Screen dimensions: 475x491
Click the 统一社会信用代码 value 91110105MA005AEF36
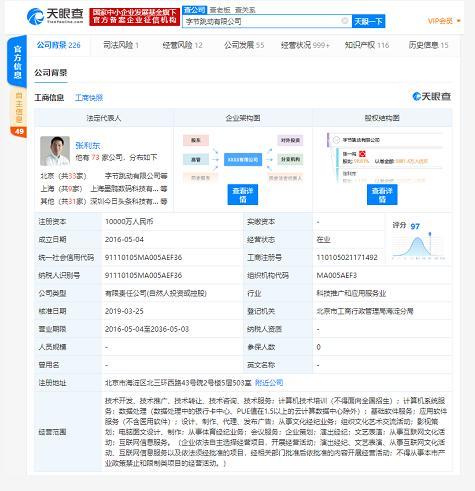(143, 257)
